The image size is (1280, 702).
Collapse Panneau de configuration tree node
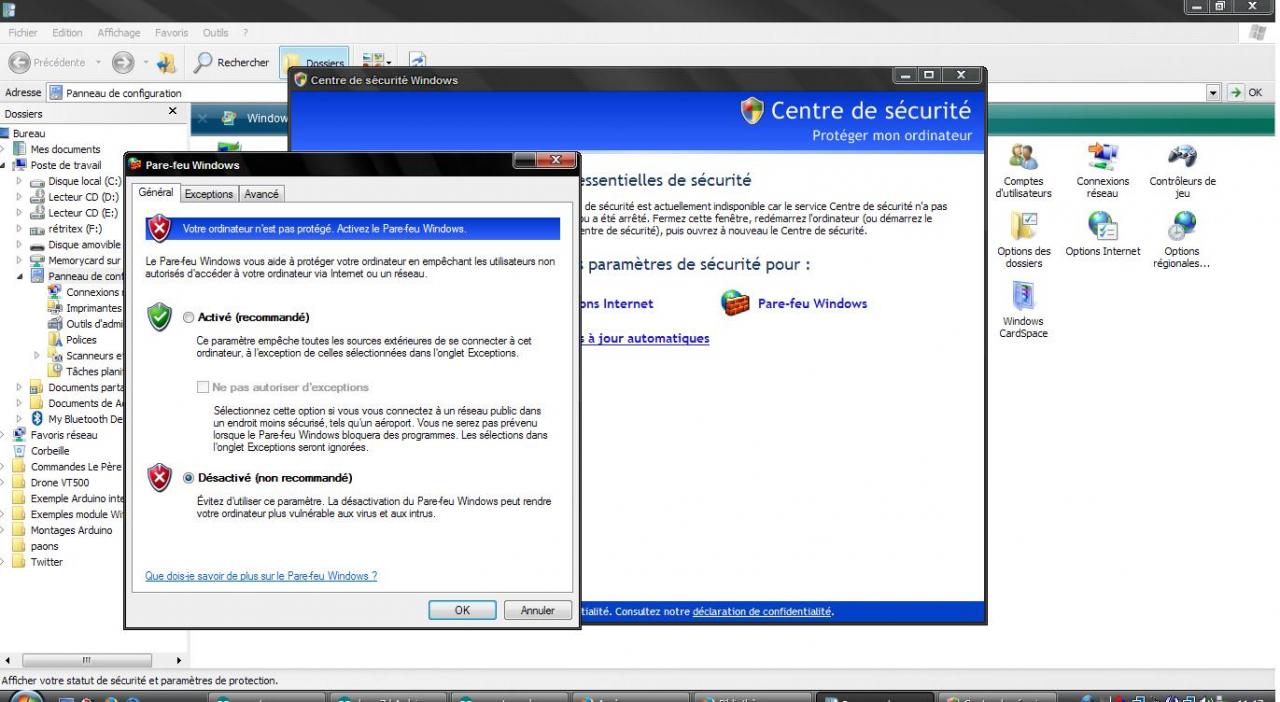(x=22, y=276)
